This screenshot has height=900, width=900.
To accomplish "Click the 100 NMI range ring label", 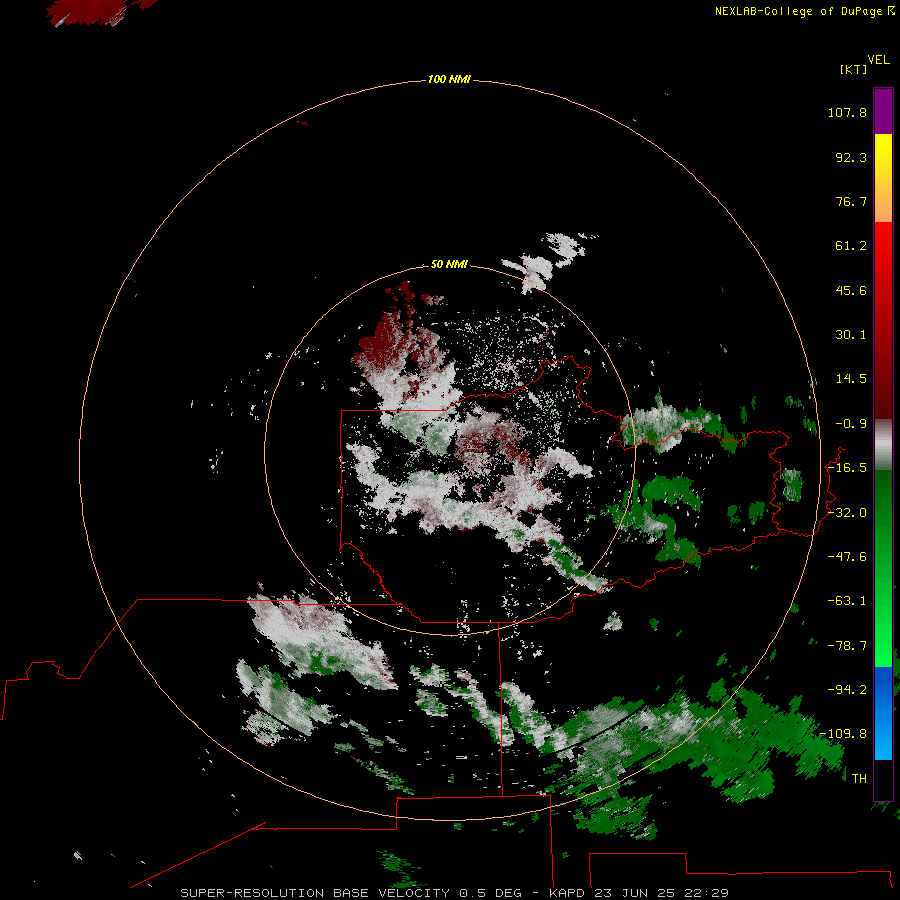I will tap(449, 79).
